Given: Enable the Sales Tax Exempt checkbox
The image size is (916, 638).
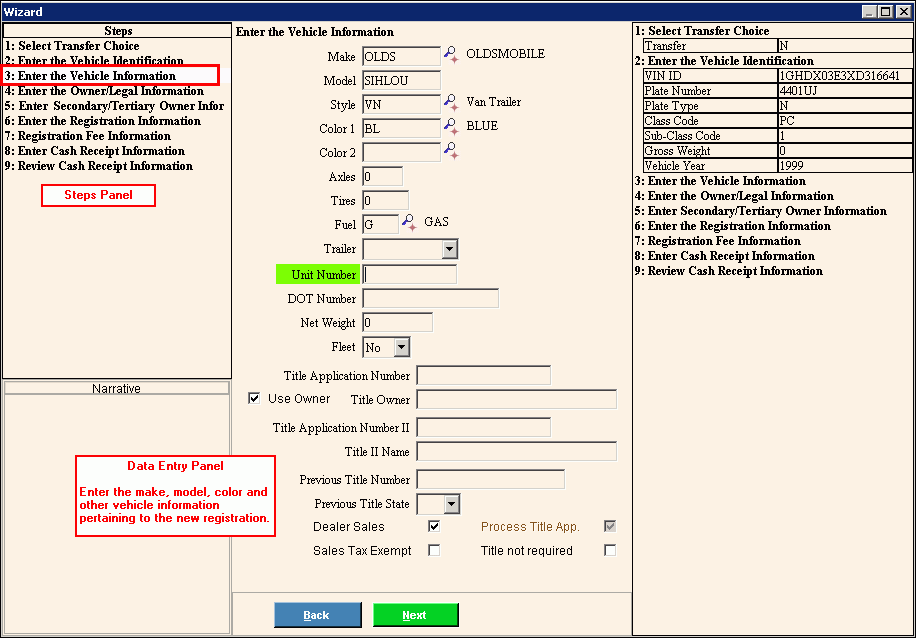Looking at the screenshot, I should (x=434, y=550).
